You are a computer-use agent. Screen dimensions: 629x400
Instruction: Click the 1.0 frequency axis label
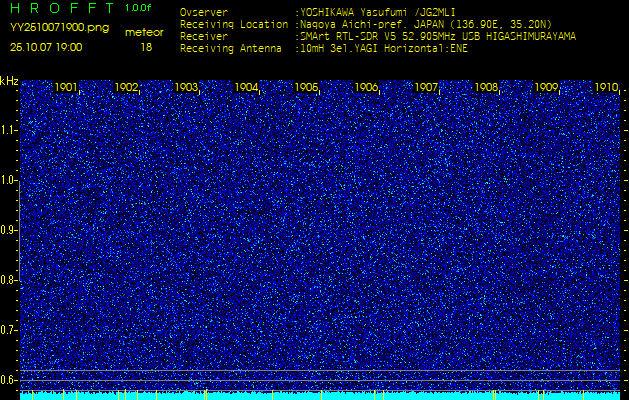click(8, 180)
